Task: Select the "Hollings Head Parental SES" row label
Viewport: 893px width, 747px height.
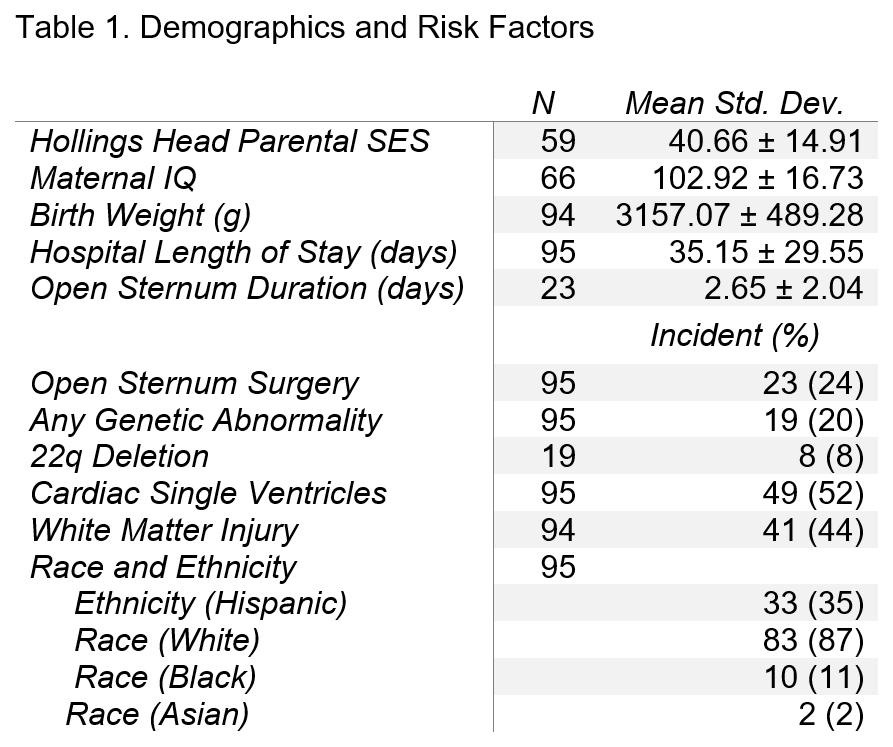Action: tap(230, 141)
